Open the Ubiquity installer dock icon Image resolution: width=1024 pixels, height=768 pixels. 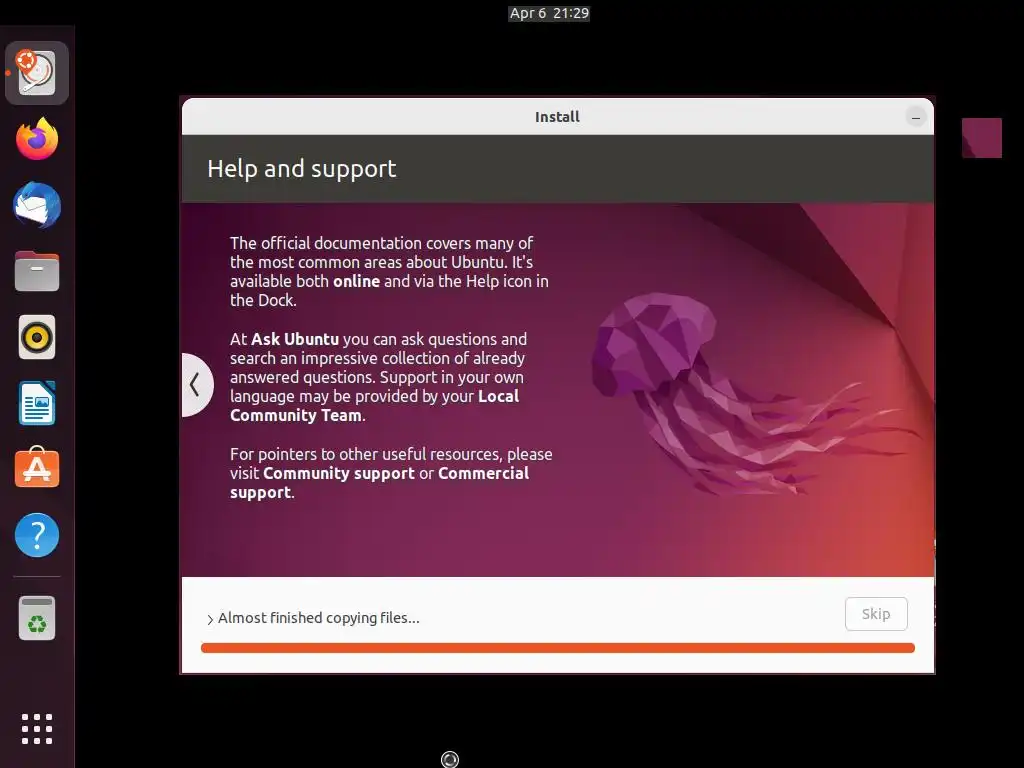[37, 72]
